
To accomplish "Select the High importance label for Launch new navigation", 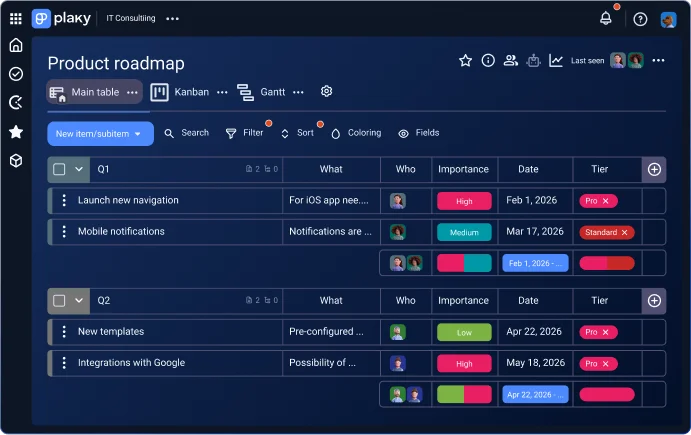I will pos(464,201).
